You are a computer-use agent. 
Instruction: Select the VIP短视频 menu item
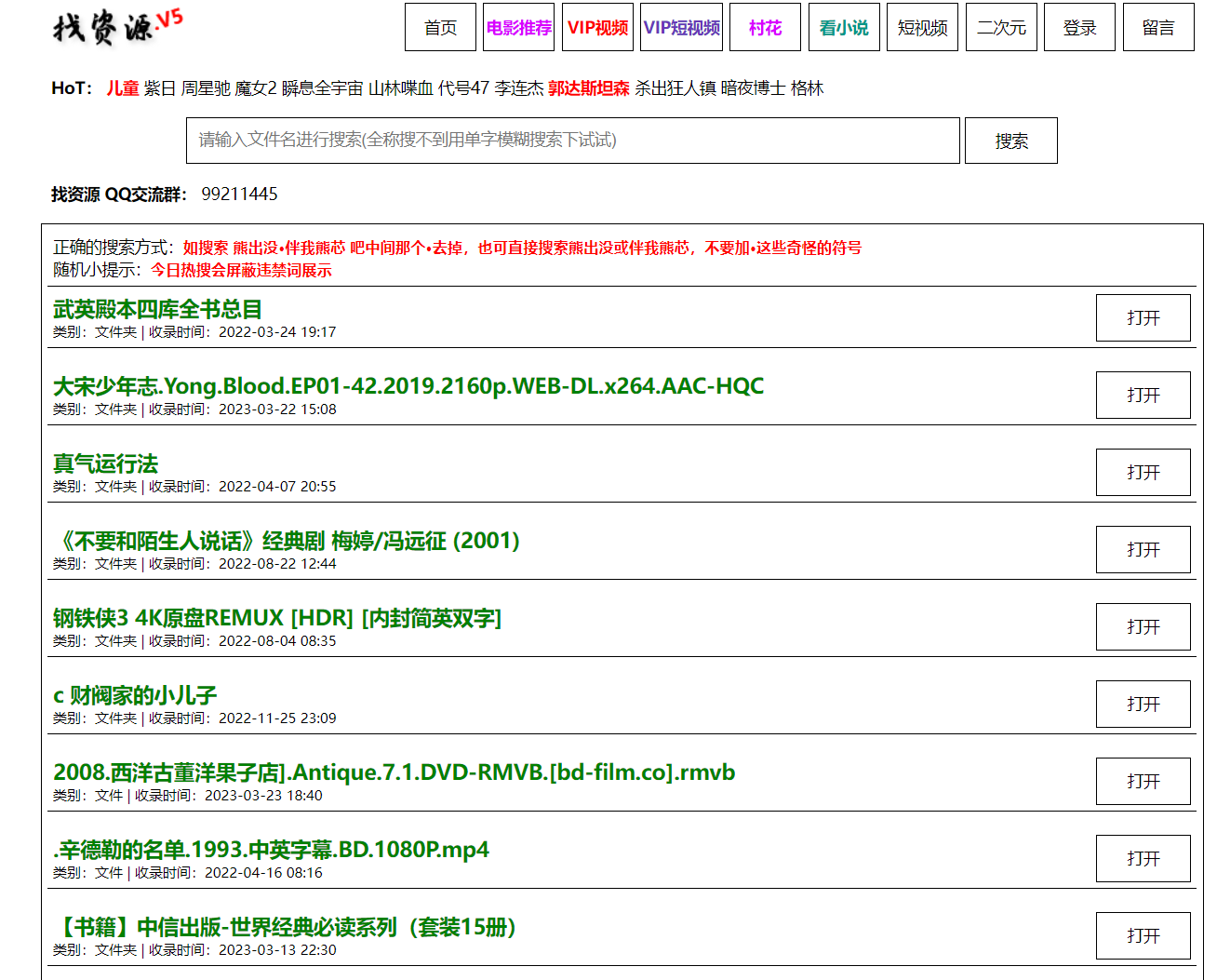click(x=681, y=27)
